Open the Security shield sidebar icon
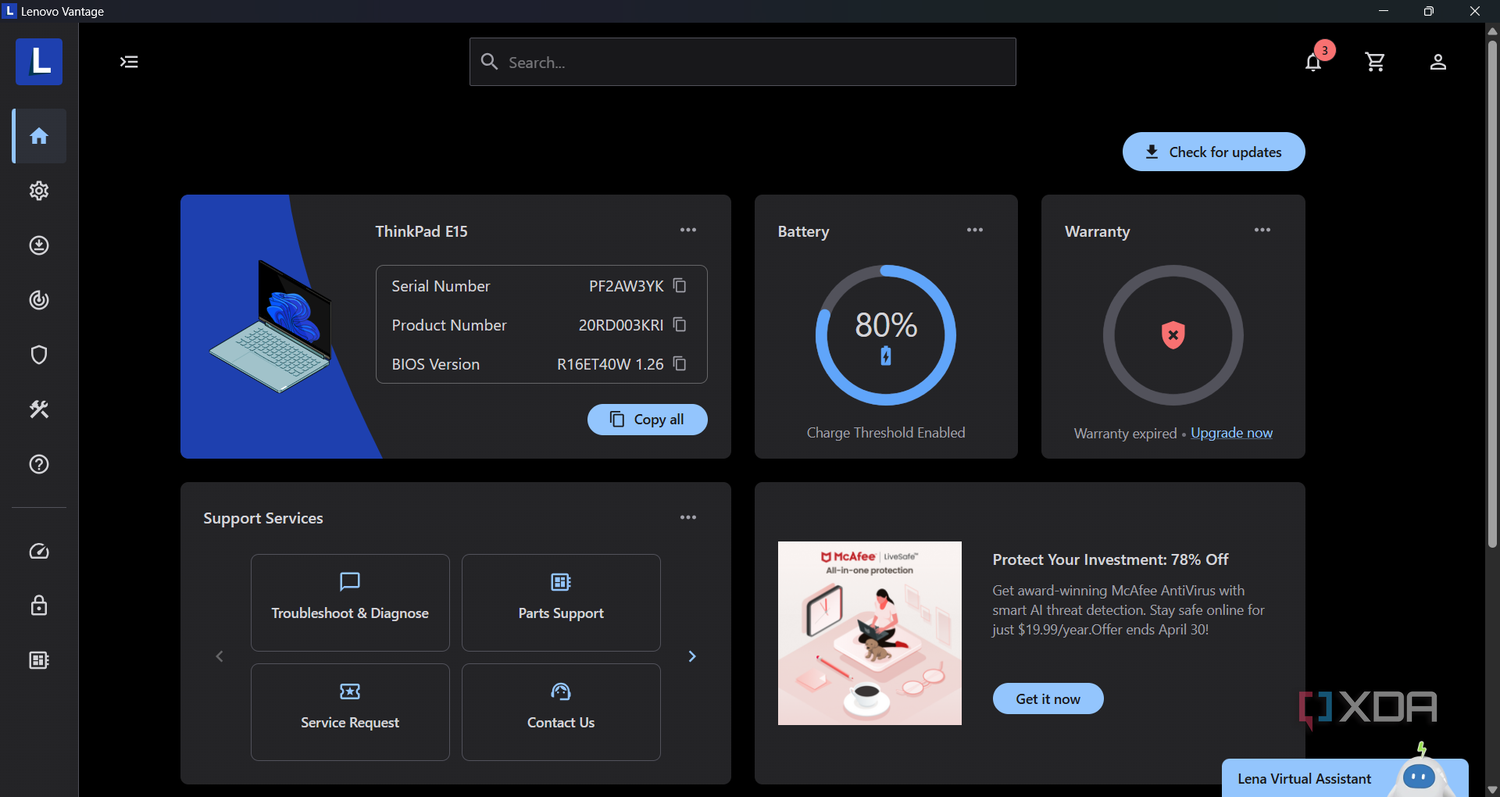This screenshot has width=1500, height=797. click(39, 355)
